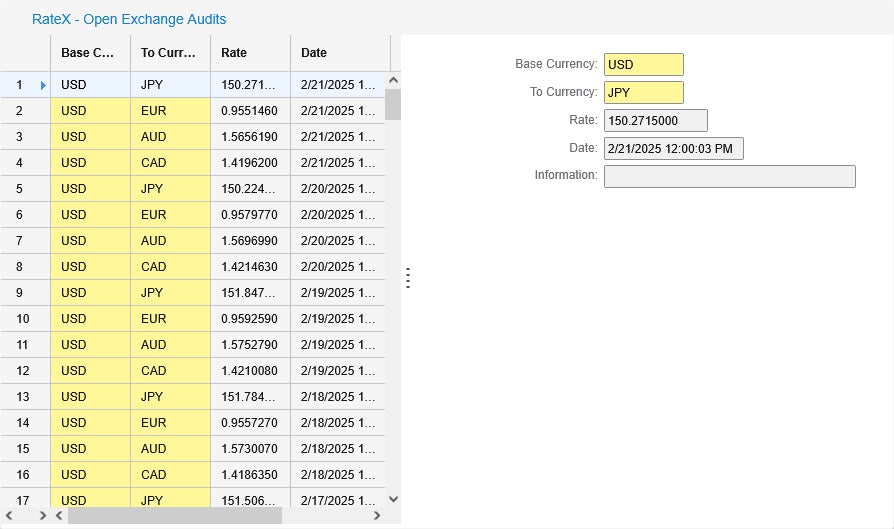Click the right chevron below row headers
Viewport: 894px width, 529px height.
coord(42,516)
